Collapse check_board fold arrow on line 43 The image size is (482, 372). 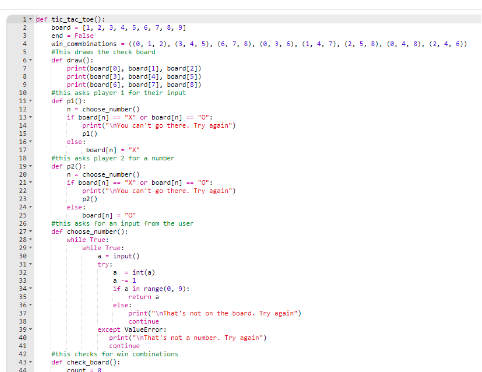click(31, 362)
